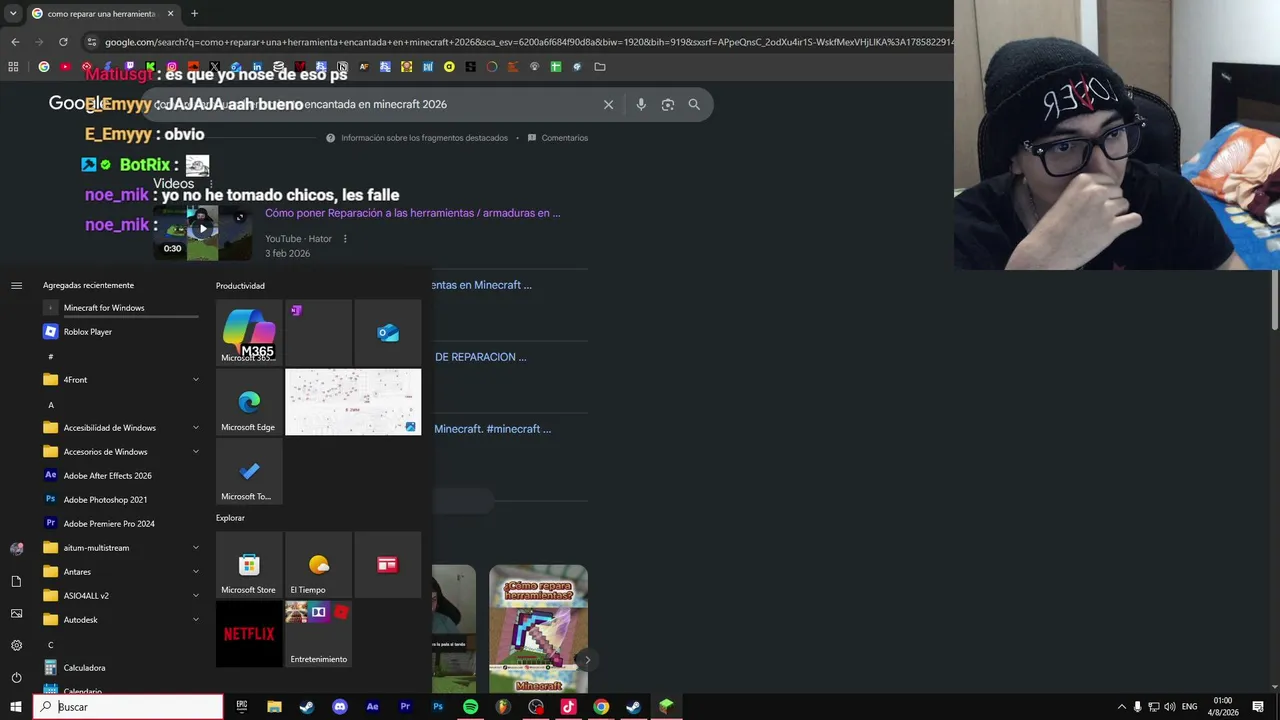1280x720 pixels.
Task: Open the user account avatar in Start sidebar
Action: (16, 549)
